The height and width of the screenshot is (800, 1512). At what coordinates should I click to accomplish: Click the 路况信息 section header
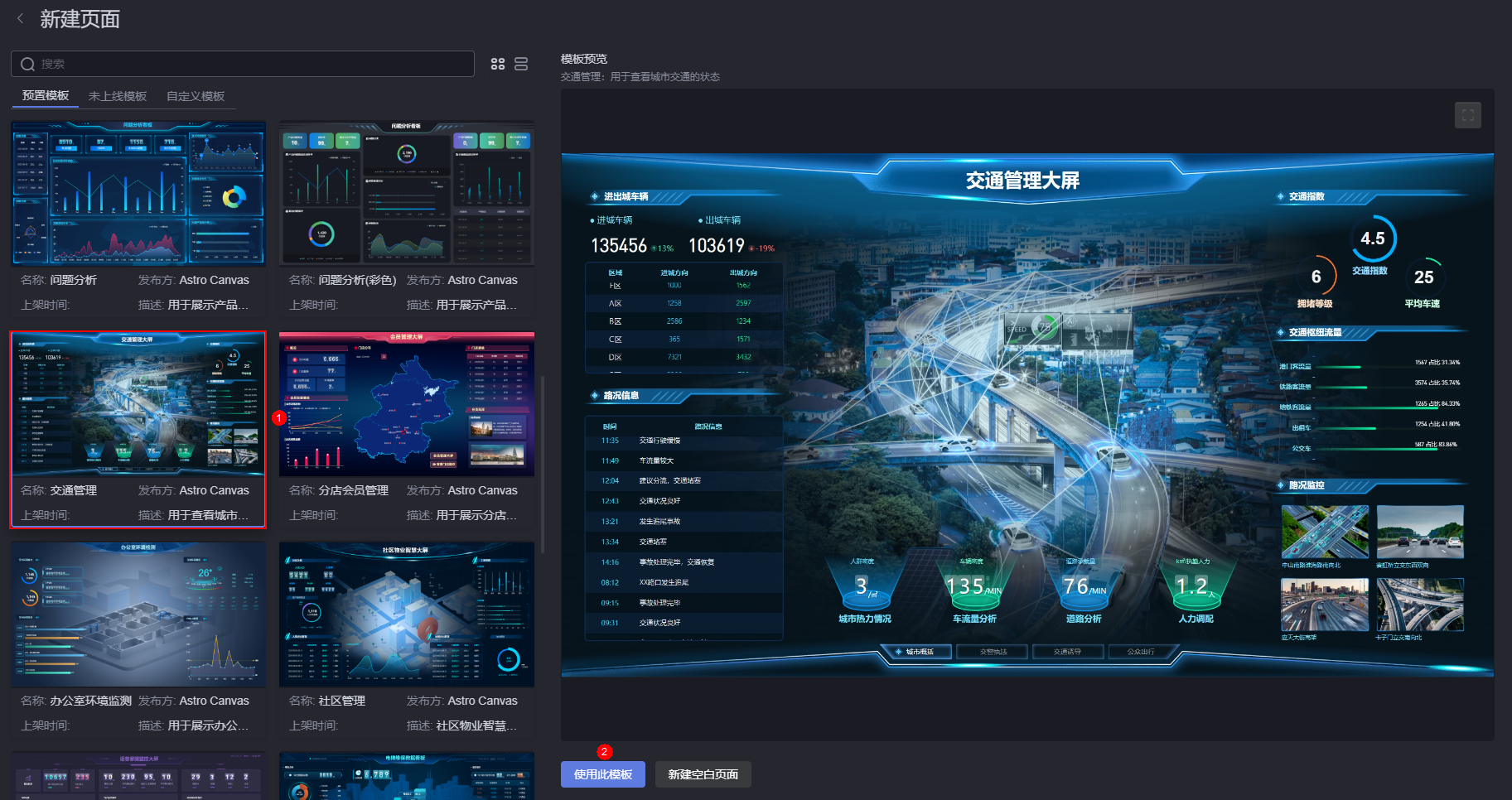pyautogui.click(x=621, y=395)
